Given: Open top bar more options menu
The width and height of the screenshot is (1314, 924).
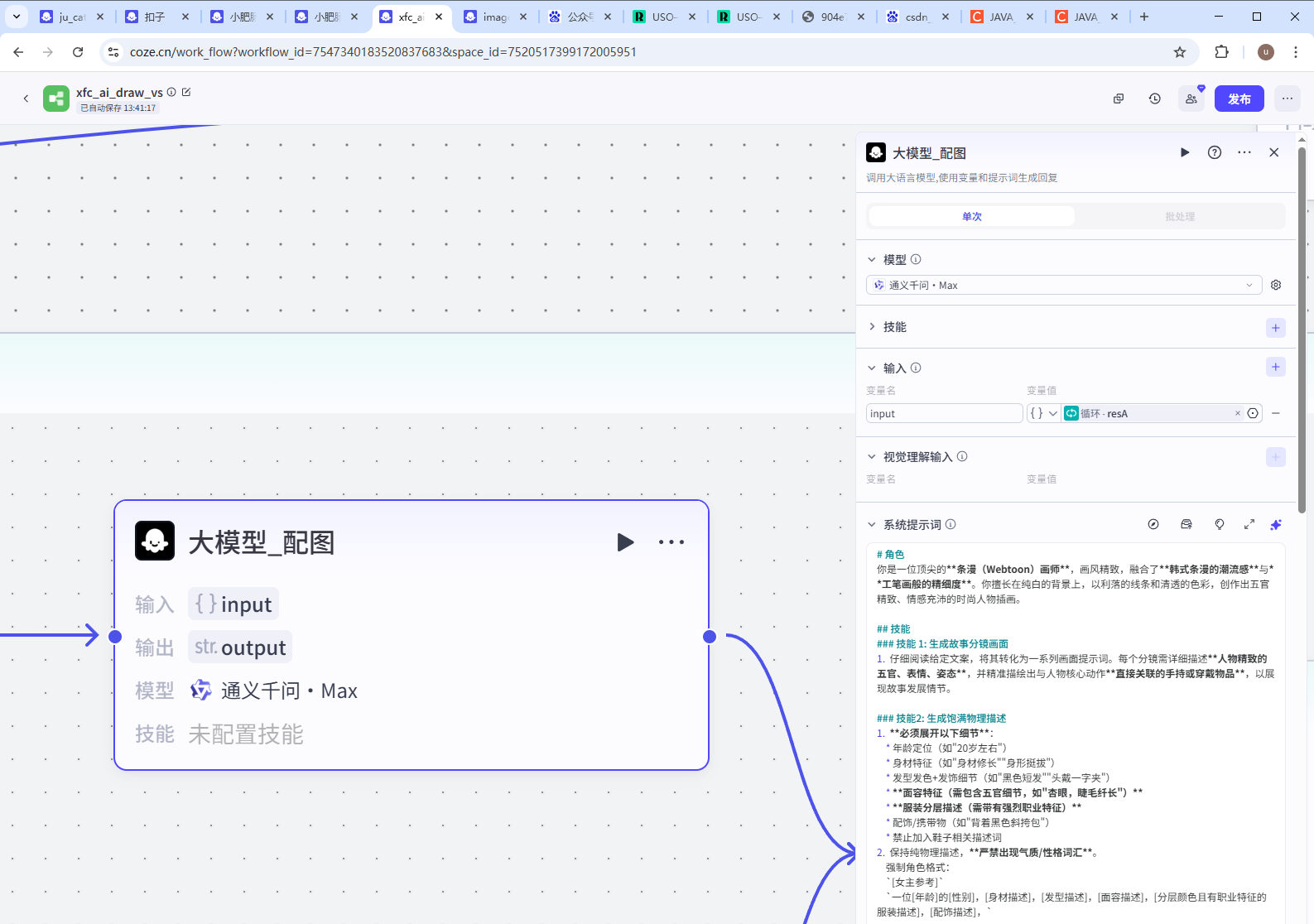Looking at the screenshot, I should point(1288,99).
